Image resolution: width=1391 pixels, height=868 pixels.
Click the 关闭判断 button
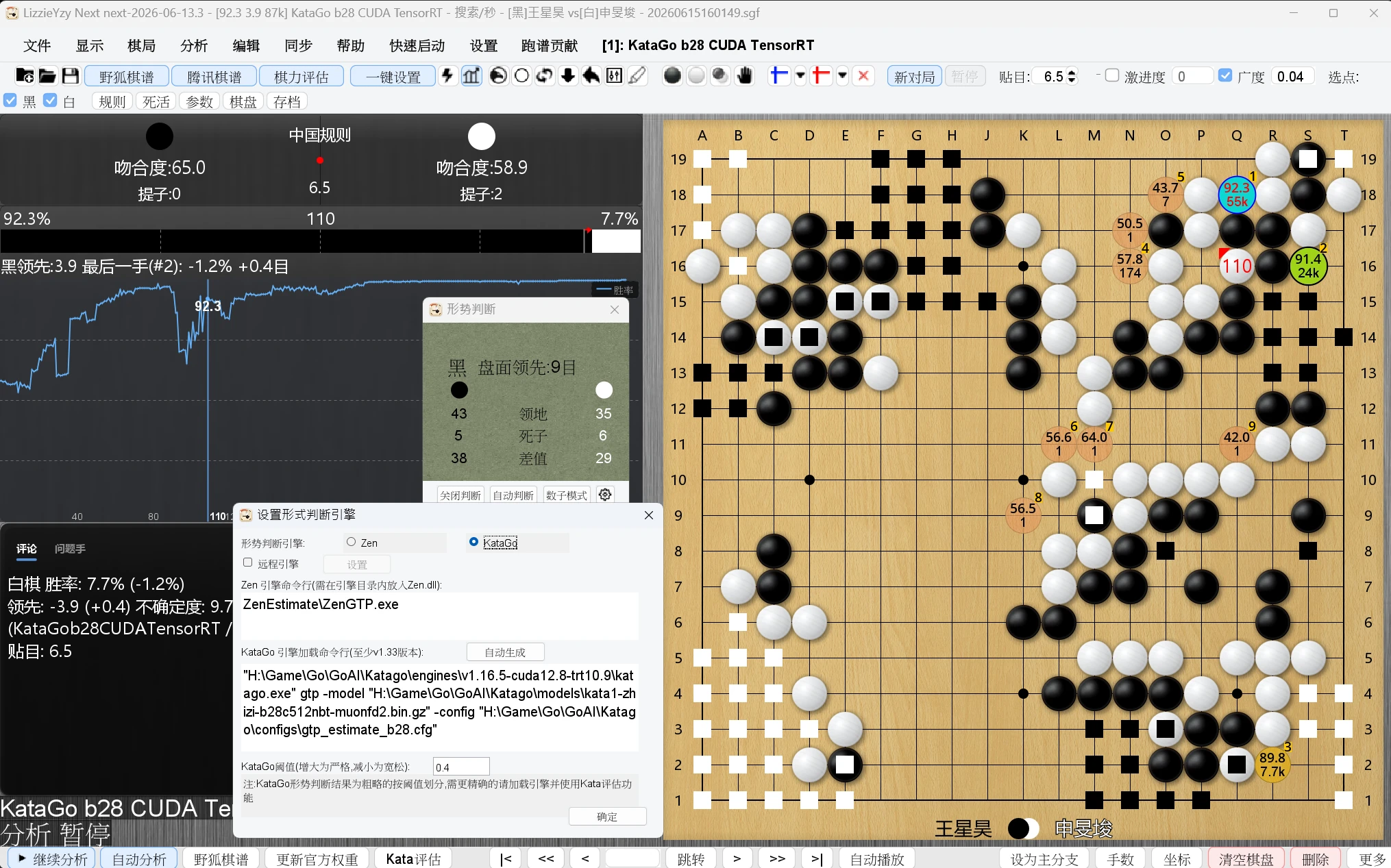(x=460, y=495)
